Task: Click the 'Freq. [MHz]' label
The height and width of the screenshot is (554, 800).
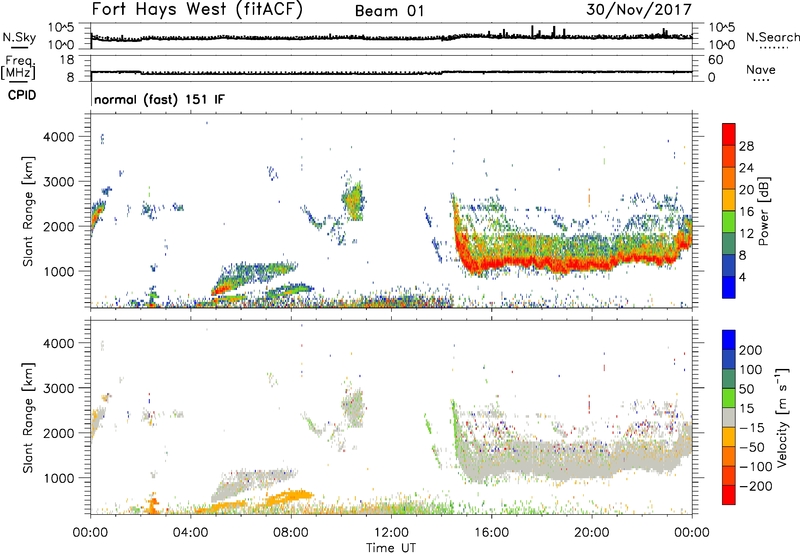Action: [18, 68]
